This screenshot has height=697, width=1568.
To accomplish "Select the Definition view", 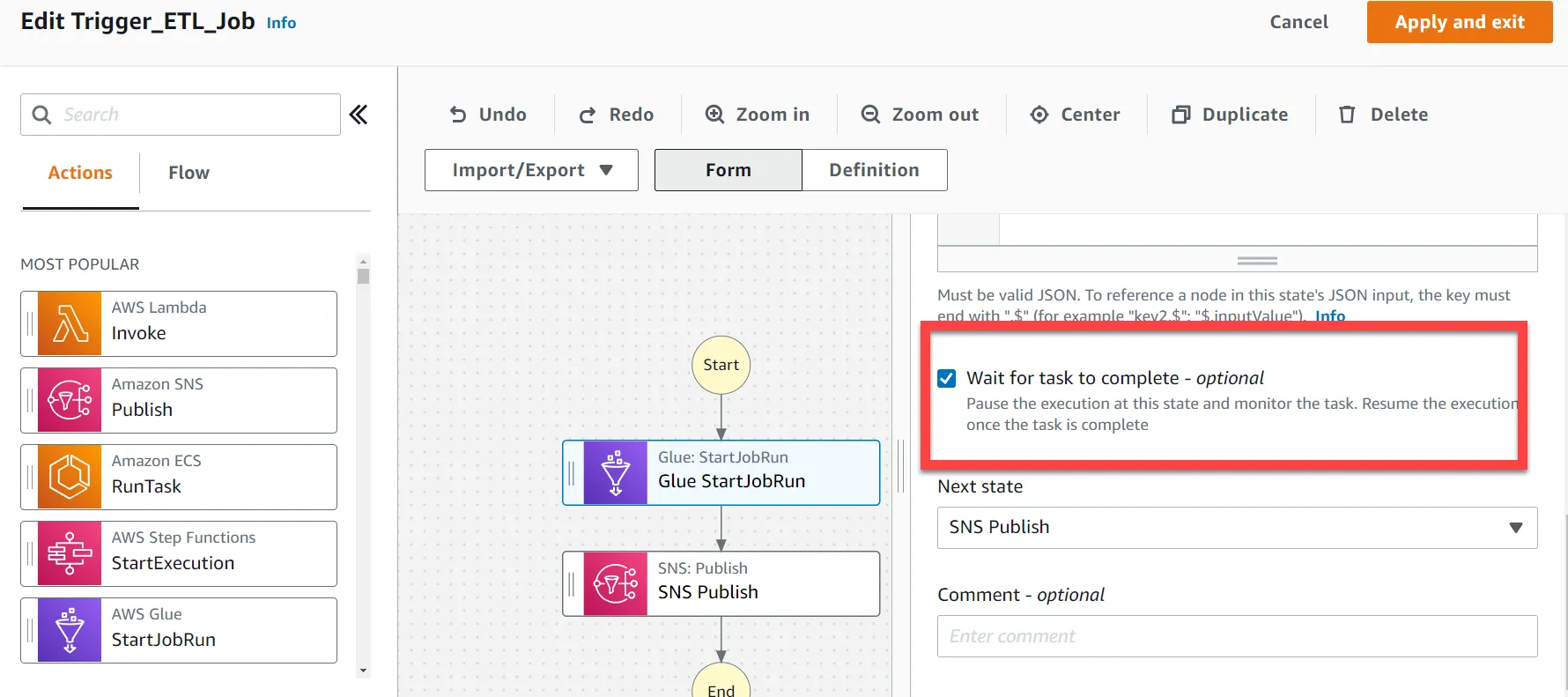I will click(x=875, y=170).
